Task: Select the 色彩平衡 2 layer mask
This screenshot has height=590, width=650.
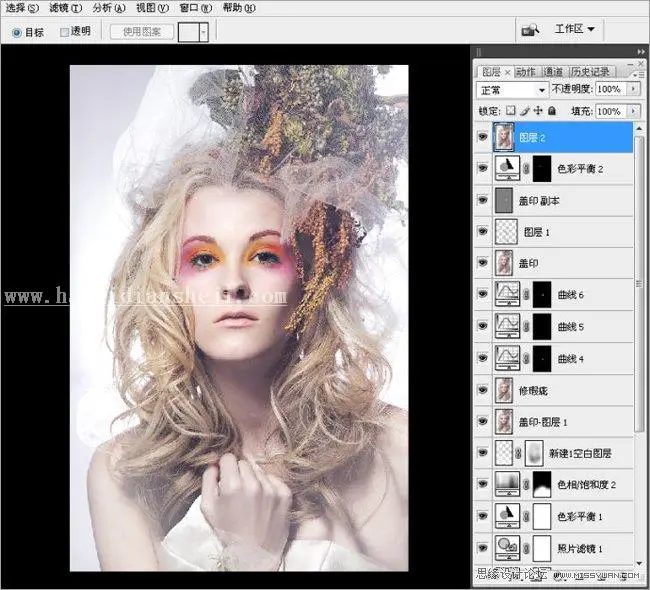Action: 542,169
